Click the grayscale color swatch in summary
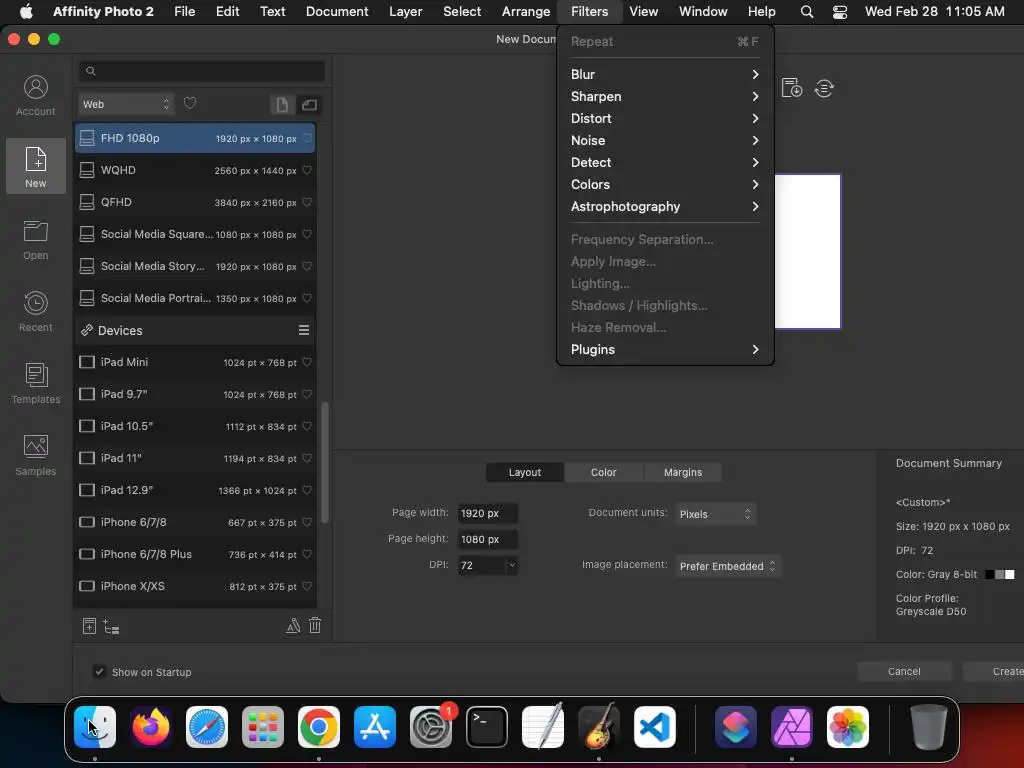Viewport: 1024px width, 768px height. pyautogui.click(x=1000, y=574)
